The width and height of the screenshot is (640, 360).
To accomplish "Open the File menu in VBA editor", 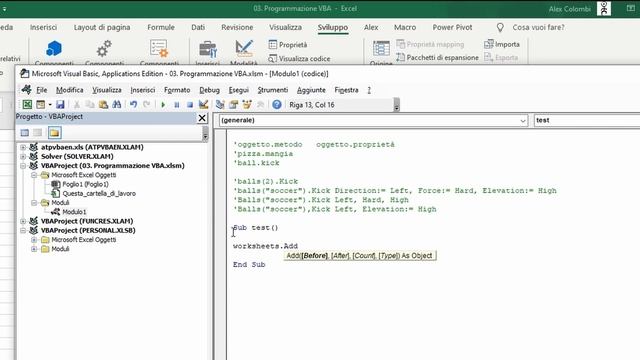I will (41, 90).
